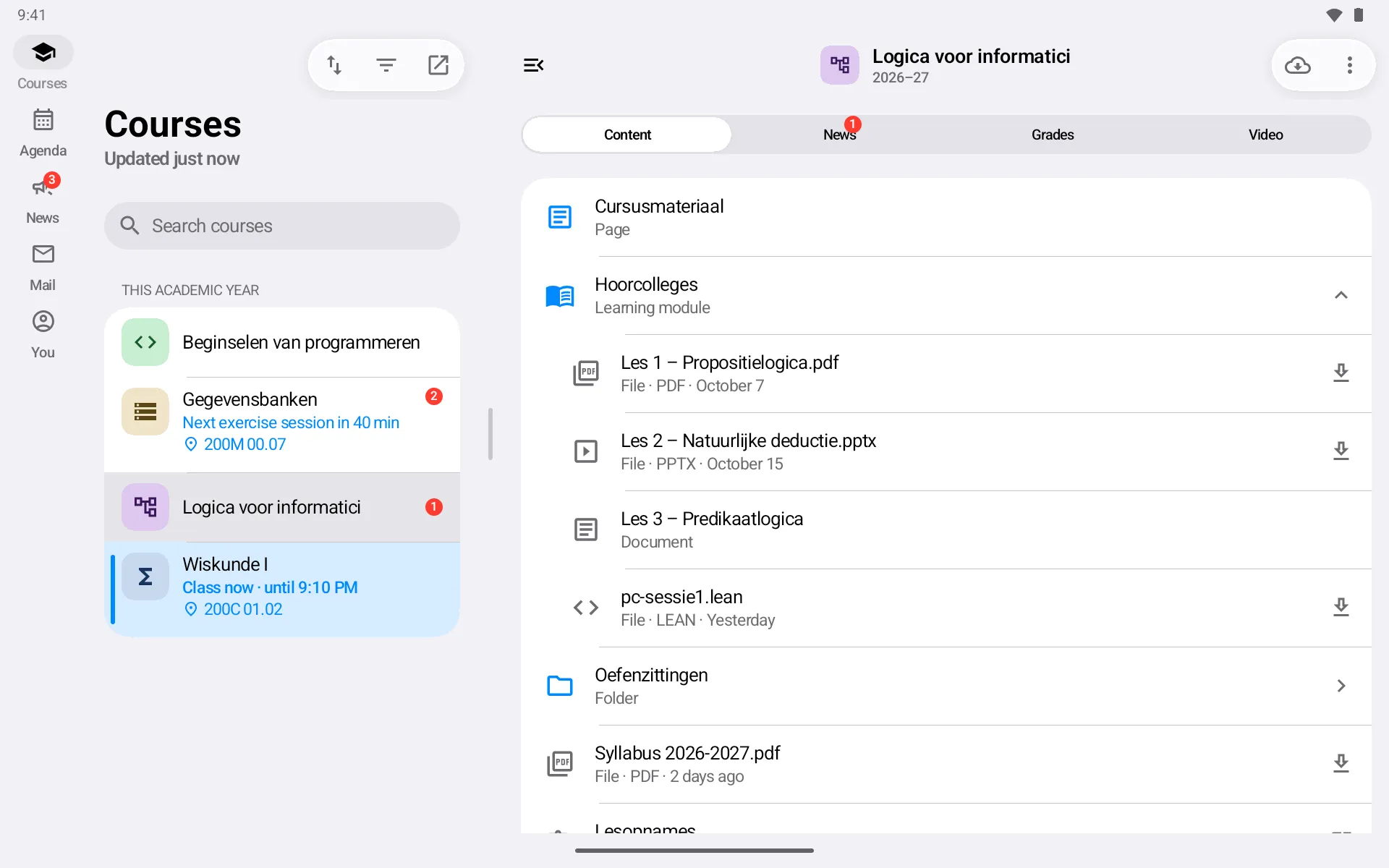The image size is (1389, 868).
Task: Click the open-in-browser external icon
Action: 438,65
